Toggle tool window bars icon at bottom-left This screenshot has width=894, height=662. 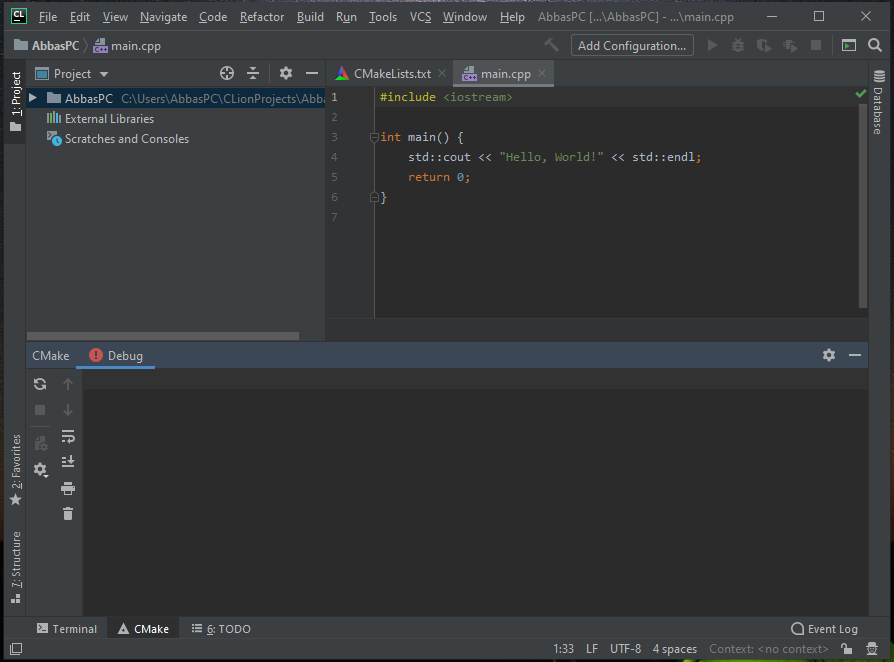(x=16, y=648)
